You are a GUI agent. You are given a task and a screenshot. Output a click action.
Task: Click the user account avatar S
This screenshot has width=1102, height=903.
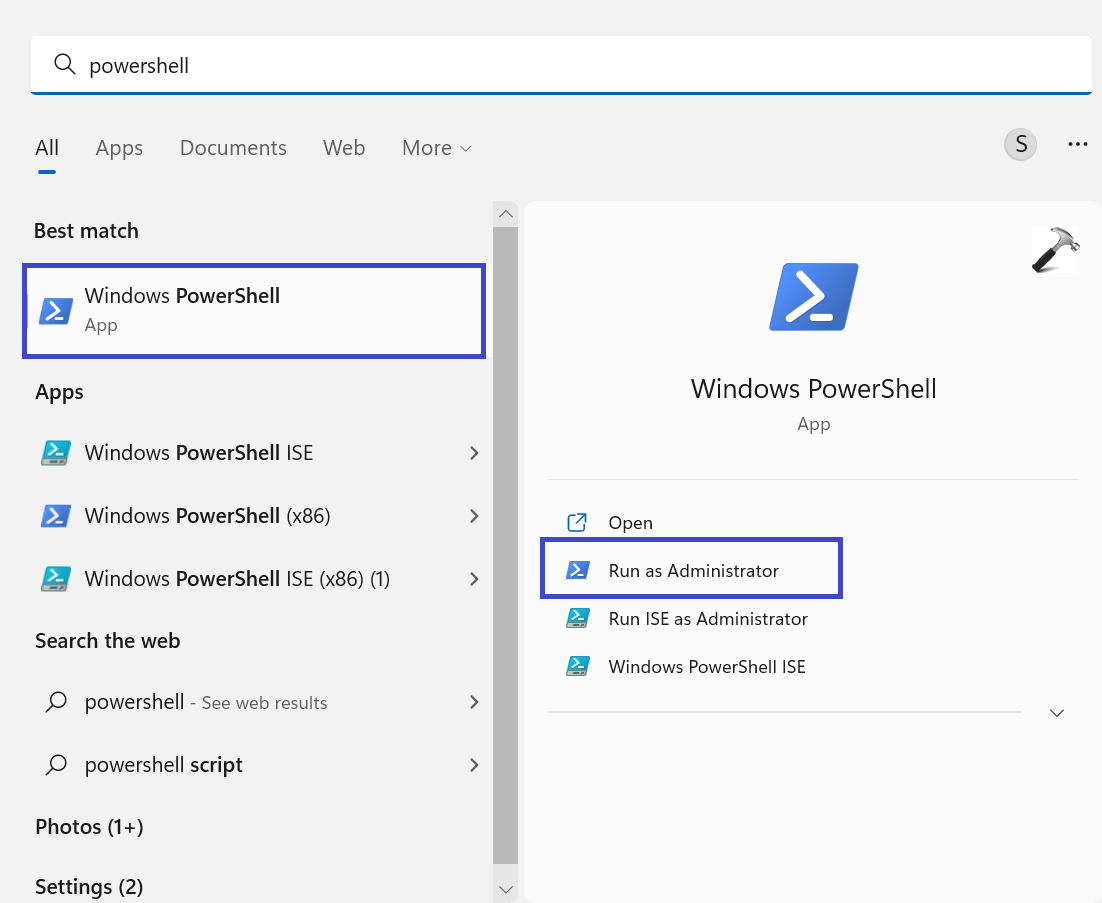point(1020,145)
